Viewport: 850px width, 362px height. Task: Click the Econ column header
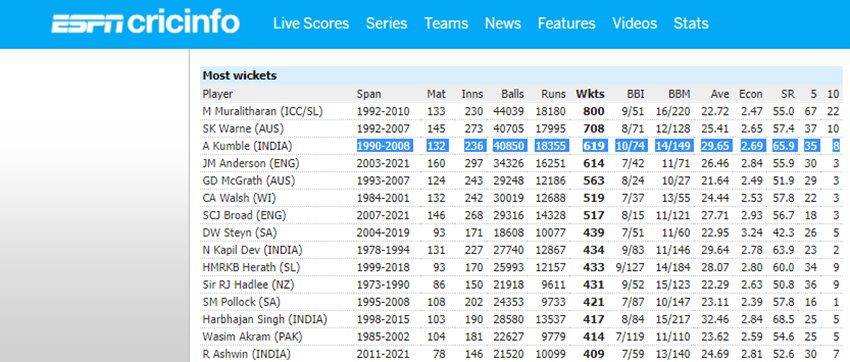pos(751,94)
